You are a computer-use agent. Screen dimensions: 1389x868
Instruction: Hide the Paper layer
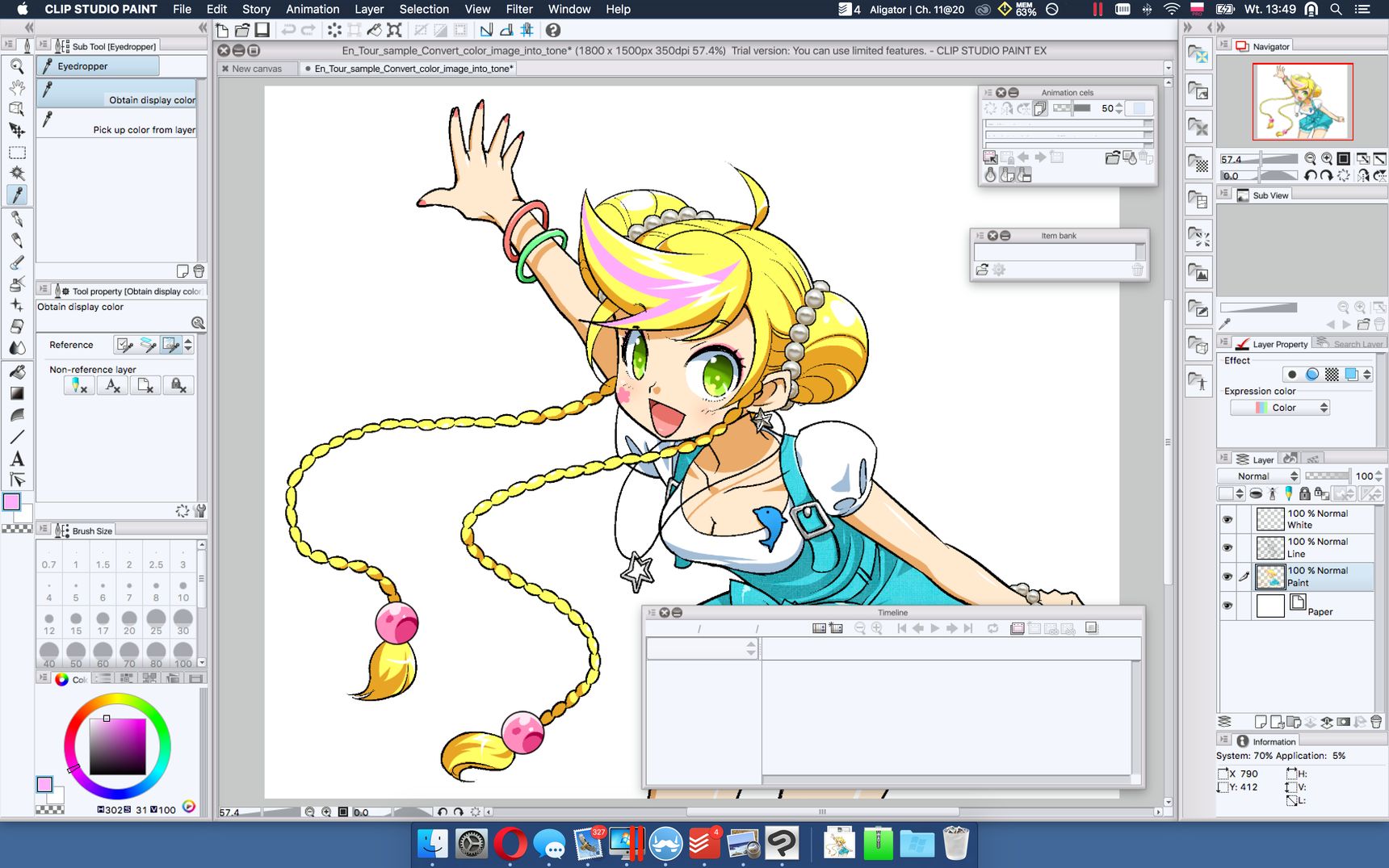[1227, 606]
